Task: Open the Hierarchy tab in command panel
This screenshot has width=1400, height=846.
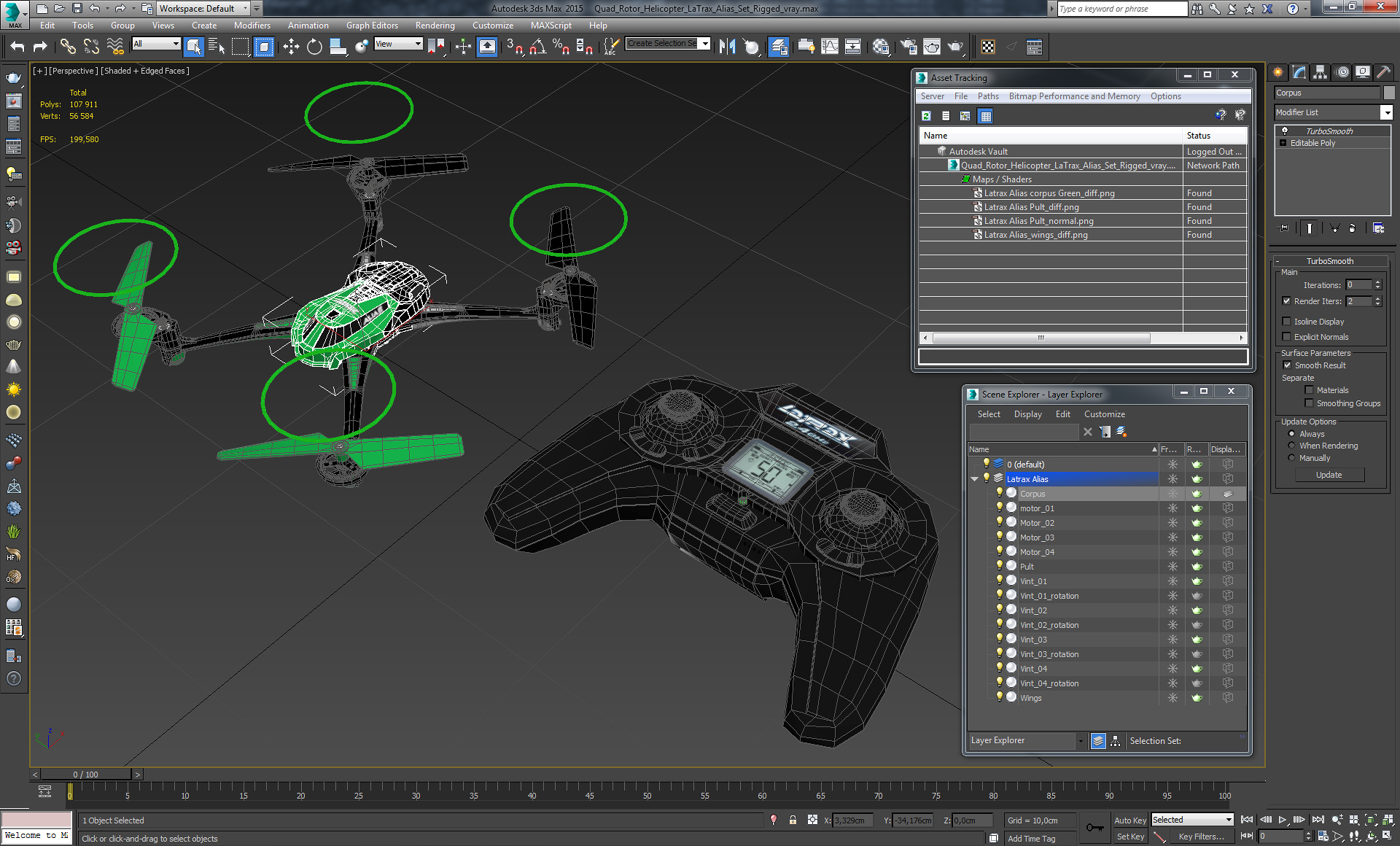Action: coord(1321,72)
